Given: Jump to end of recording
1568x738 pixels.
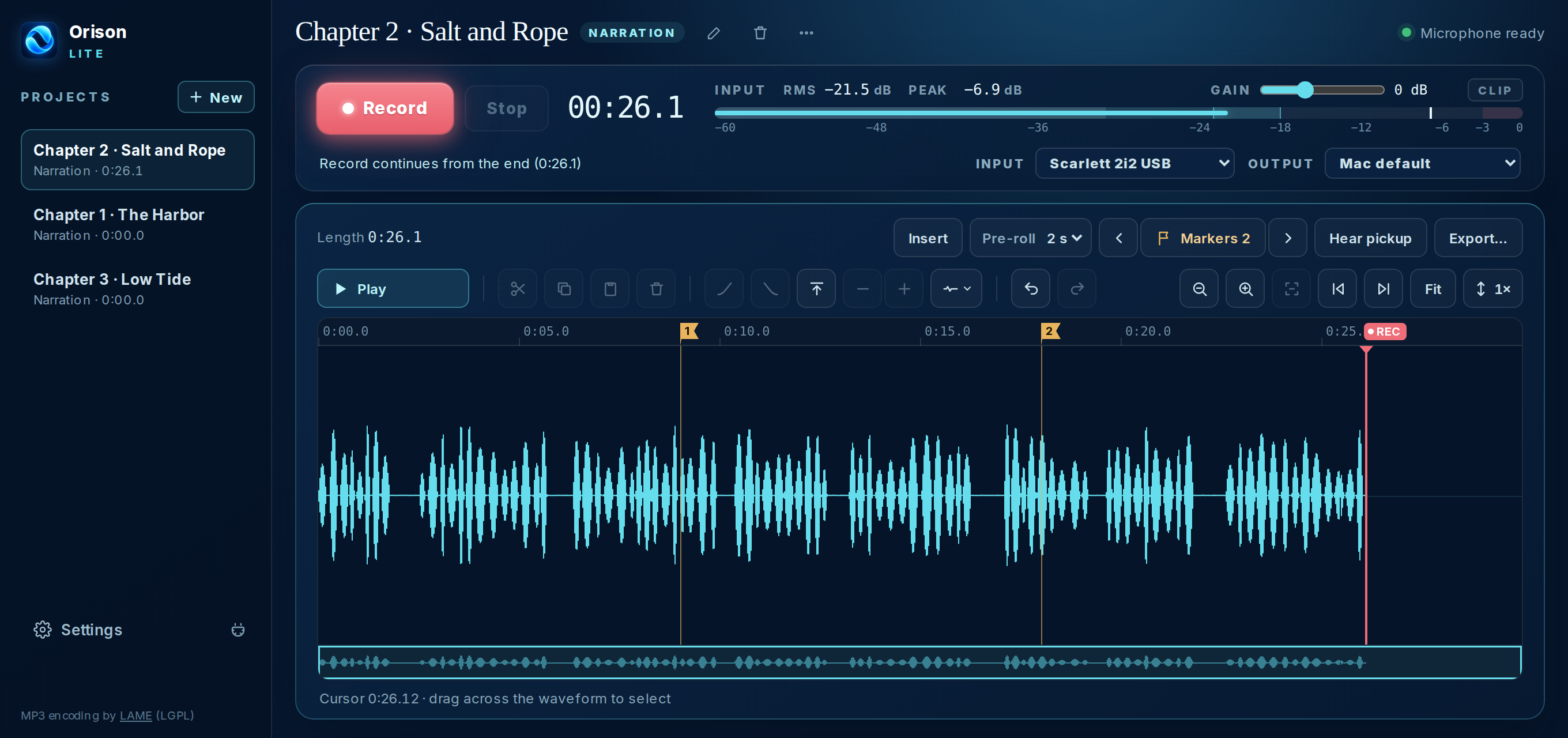Looking at the screenshot, I should tap(1384, 289).
